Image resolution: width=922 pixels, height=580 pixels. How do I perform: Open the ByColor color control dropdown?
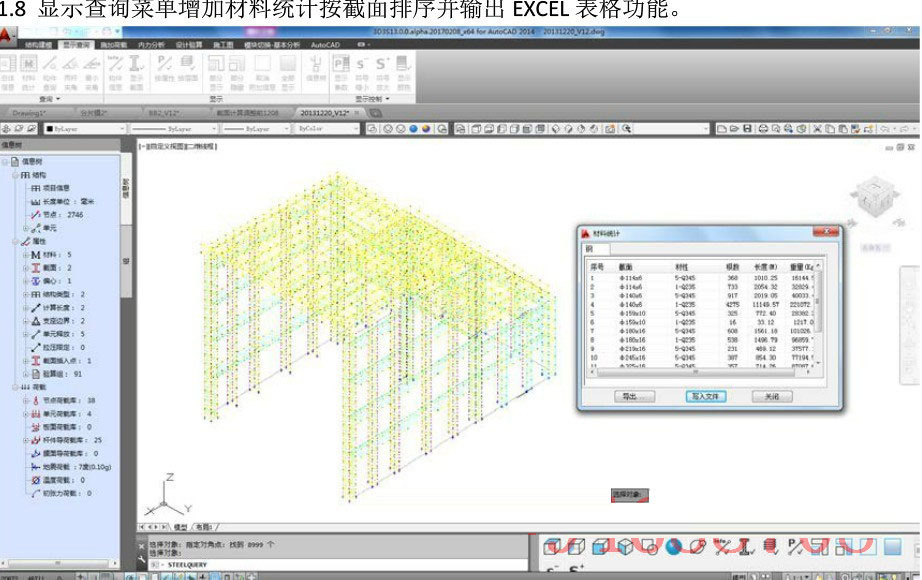pos(355,128)
